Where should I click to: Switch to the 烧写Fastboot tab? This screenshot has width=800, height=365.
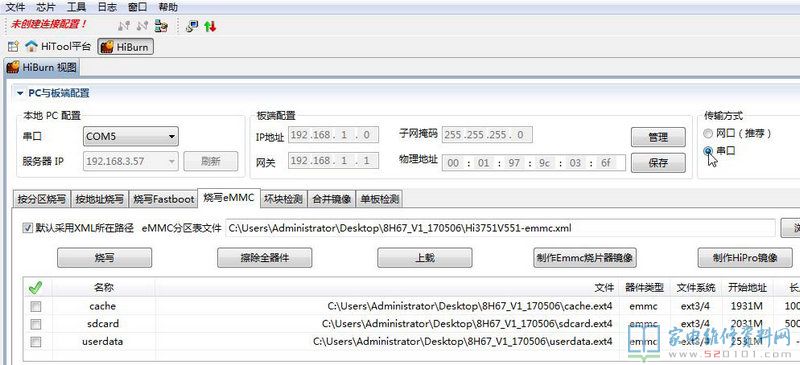point(164,199)
